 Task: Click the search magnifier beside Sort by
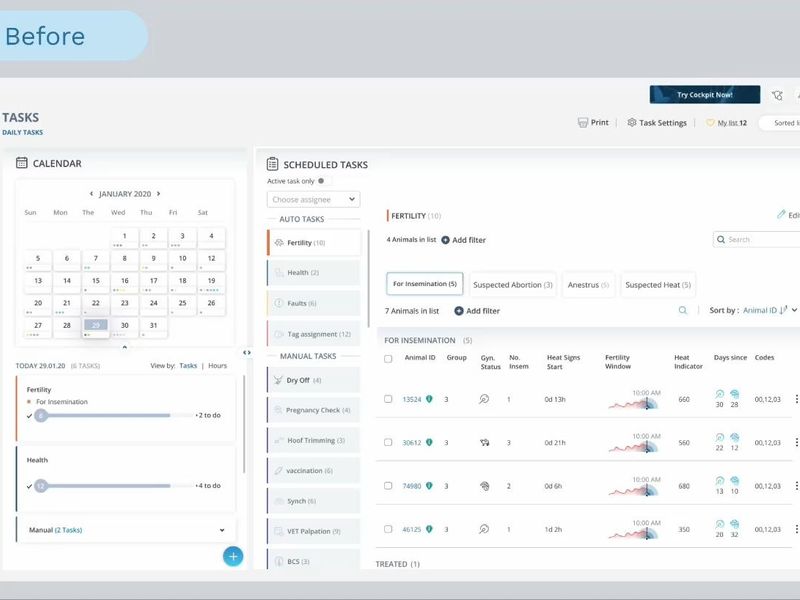(683, 311)
